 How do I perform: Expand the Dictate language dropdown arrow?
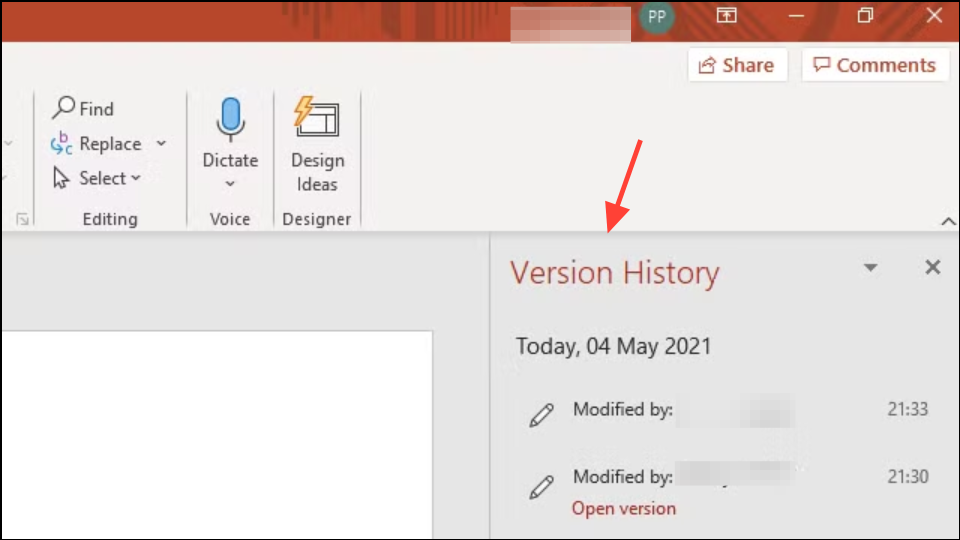(x=230, y=184)
